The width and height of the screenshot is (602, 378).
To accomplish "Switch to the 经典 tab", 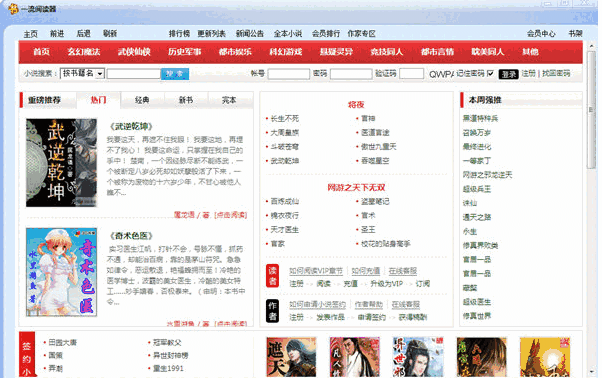I will (142, 100).
